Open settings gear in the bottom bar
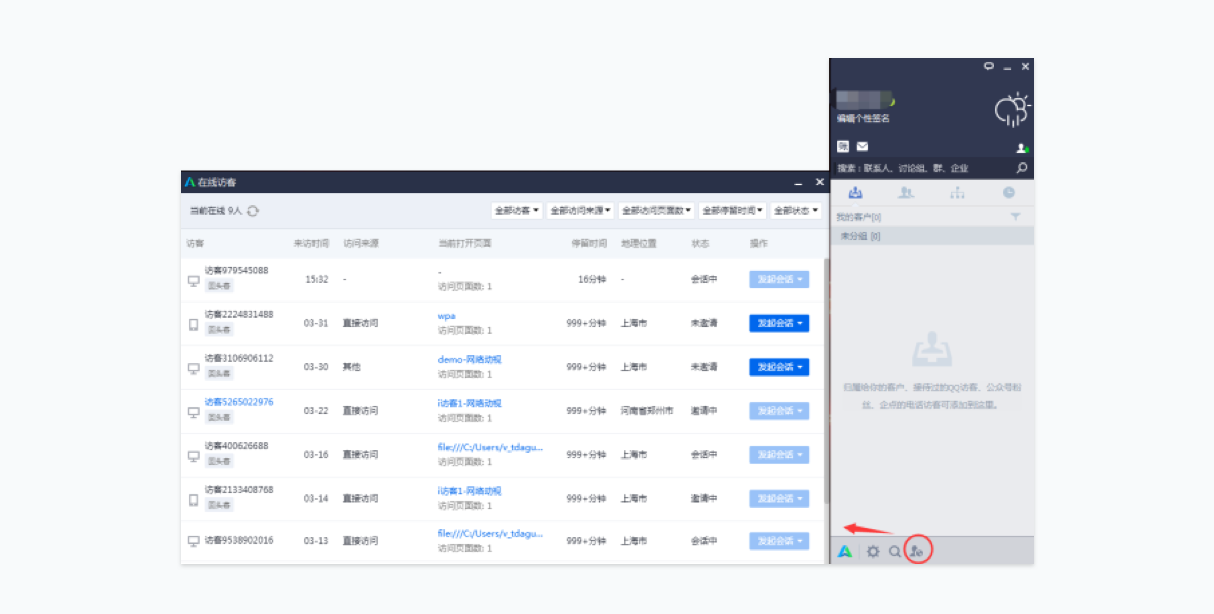Viewport: 1214px width, 614px height. tap(873, 551)
